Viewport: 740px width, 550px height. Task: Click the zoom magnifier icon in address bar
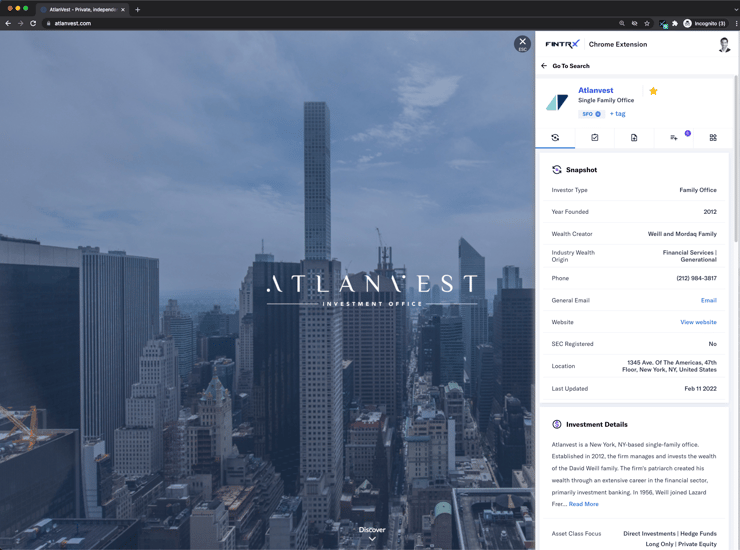622,23
